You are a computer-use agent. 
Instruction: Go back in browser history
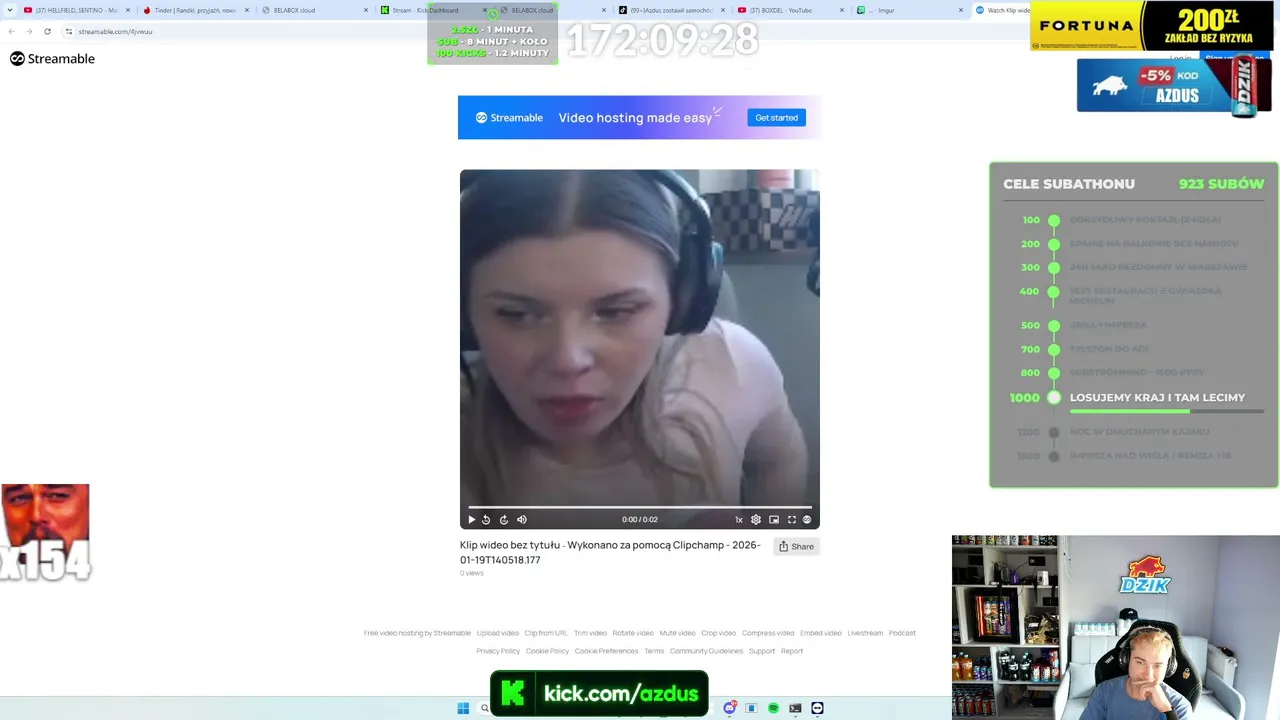point(11,31)
